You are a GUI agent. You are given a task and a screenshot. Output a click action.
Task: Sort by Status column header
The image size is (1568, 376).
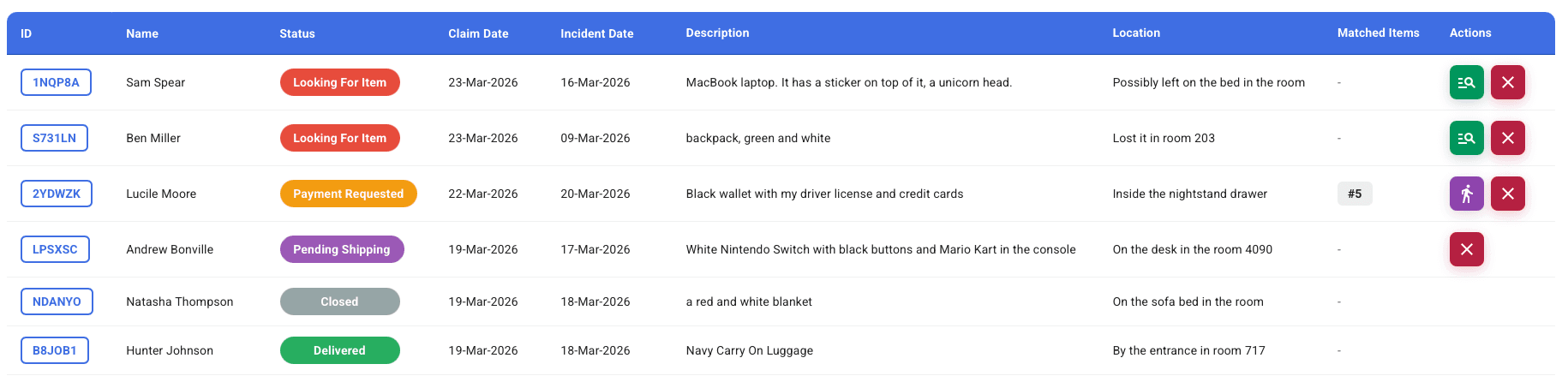[296, 33]
